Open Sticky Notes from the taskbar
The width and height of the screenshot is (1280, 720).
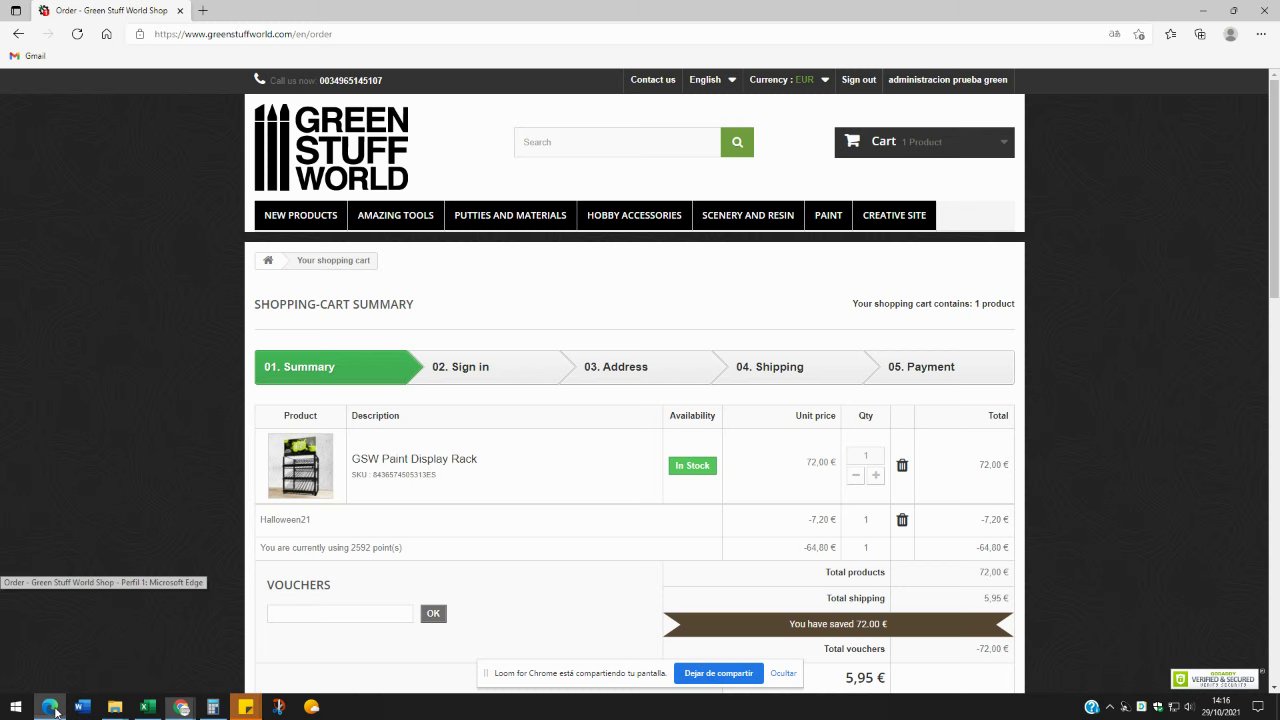(x=246, y=707)
